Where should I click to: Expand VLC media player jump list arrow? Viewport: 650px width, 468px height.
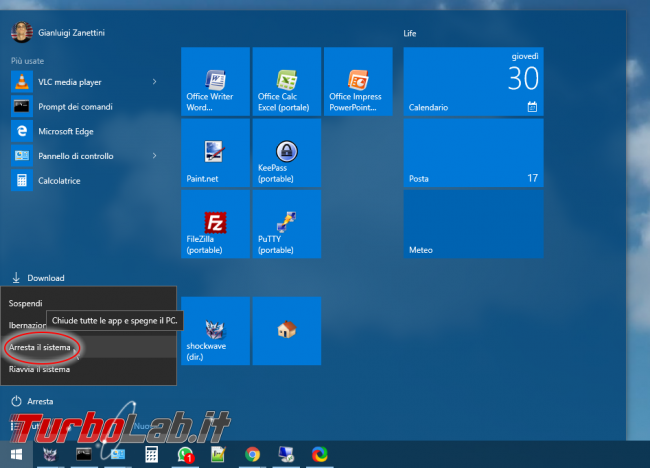point(154,82)
